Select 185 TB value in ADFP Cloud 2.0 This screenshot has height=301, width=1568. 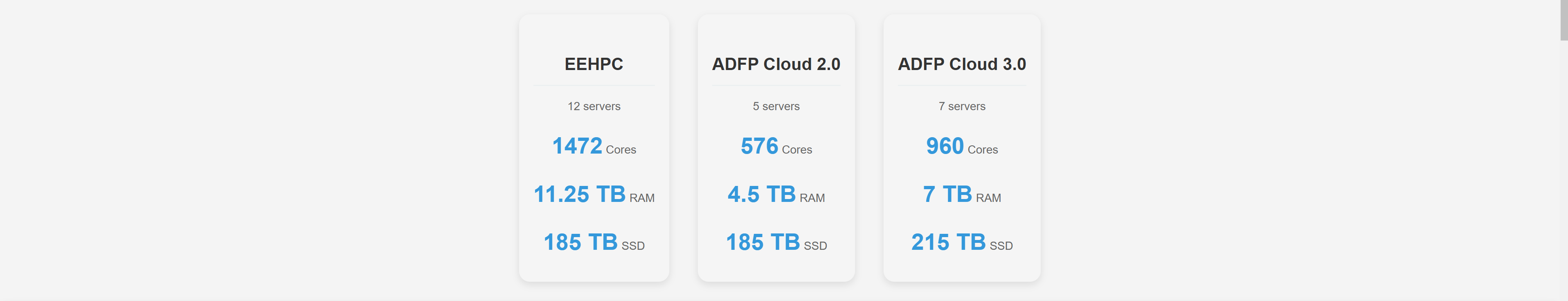pyautogui.click(x=762, y=242)
